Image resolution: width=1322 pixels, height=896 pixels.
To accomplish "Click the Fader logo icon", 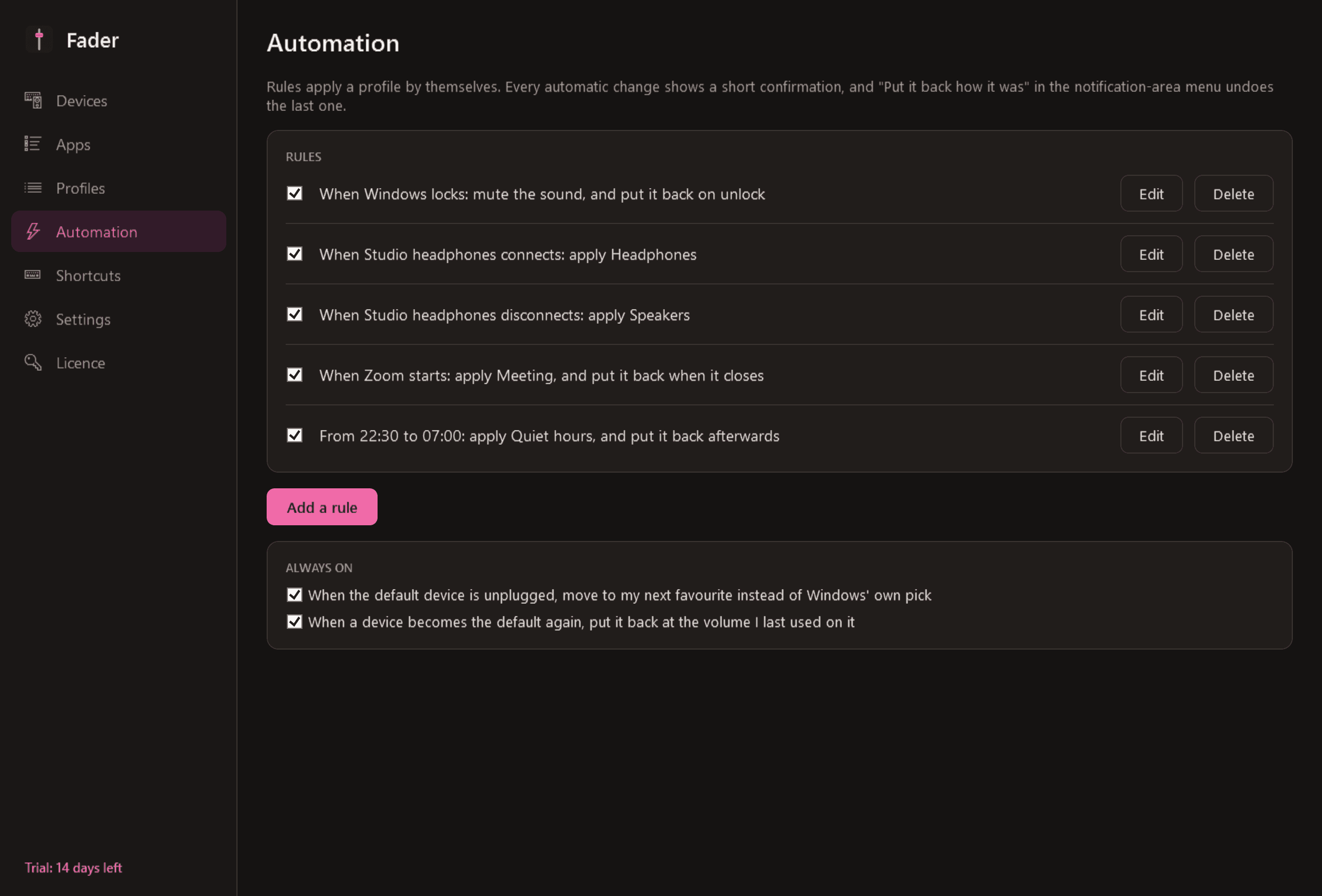I will [x=39, y=40].
